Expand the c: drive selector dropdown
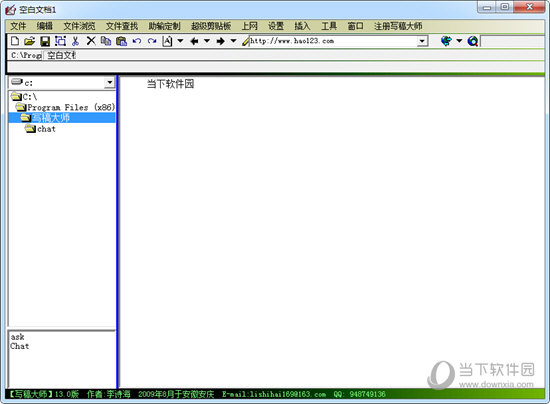 (x=109, y=83)
